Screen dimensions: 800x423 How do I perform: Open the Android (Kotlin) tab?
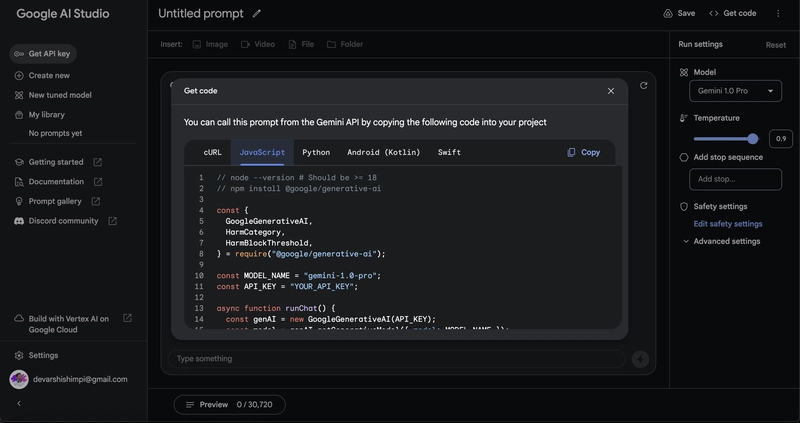(x=384, y=152)
